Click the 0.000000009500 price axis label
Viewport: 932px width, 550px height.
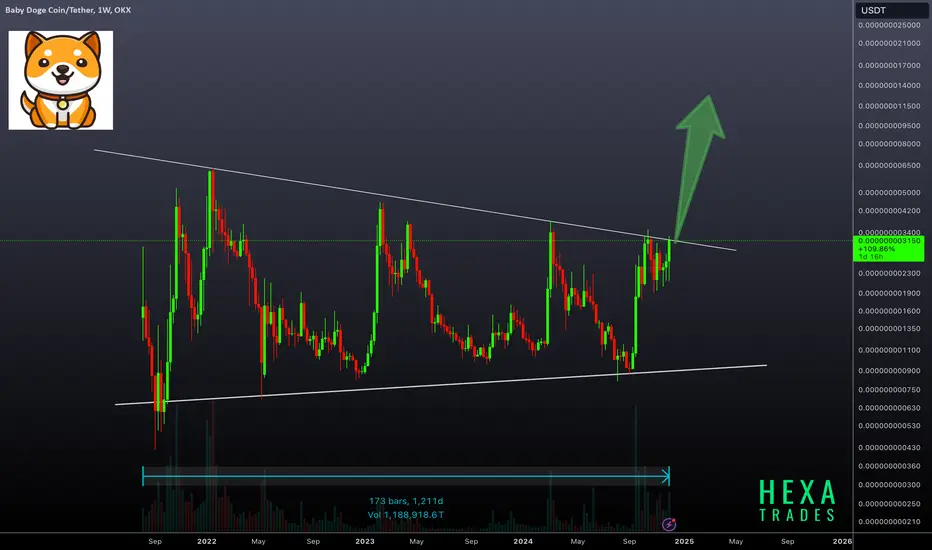click(x=889, y=126)
